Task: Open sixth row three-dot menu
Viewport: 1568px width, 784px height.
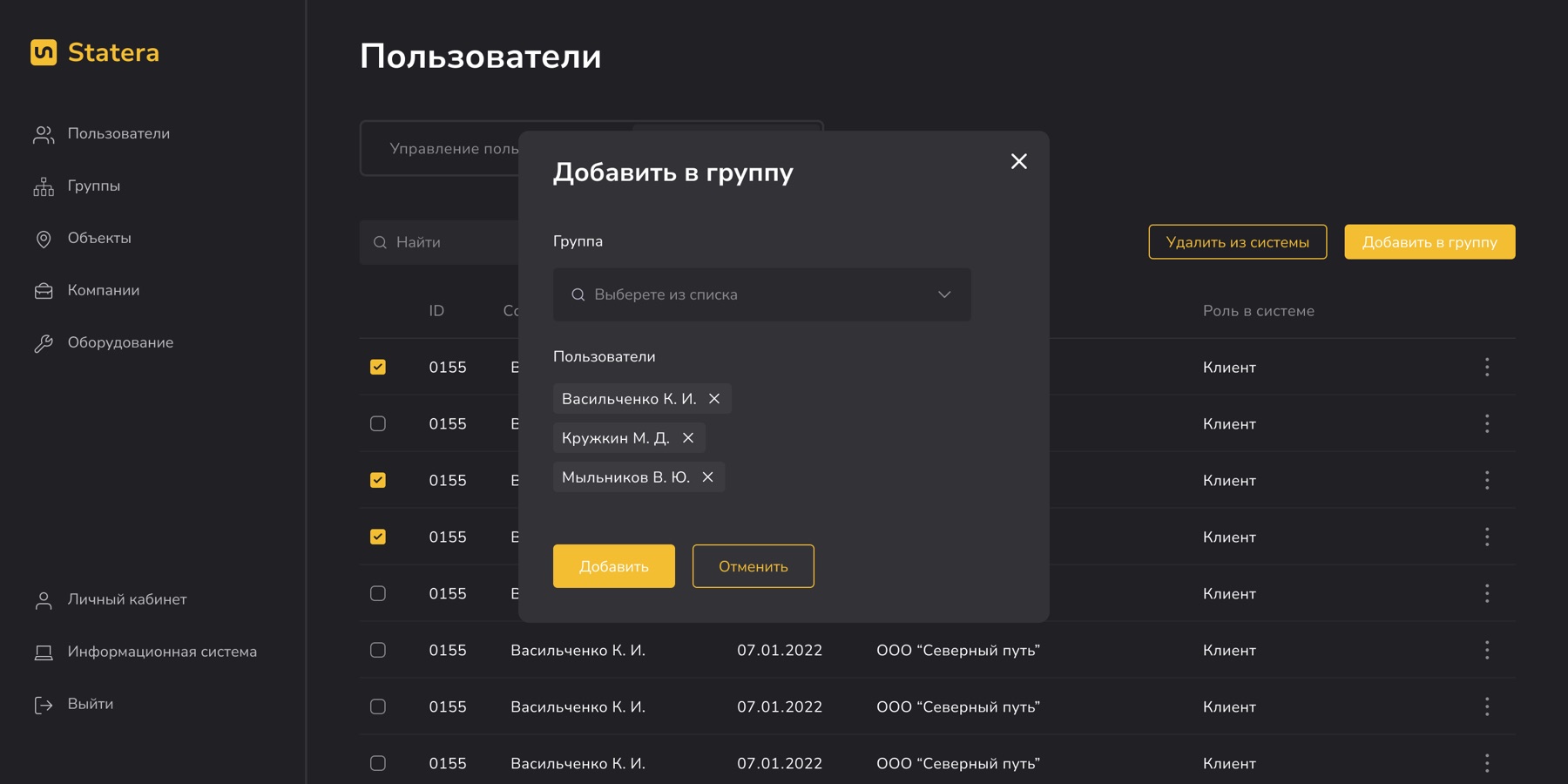Action: point(1487,650)
